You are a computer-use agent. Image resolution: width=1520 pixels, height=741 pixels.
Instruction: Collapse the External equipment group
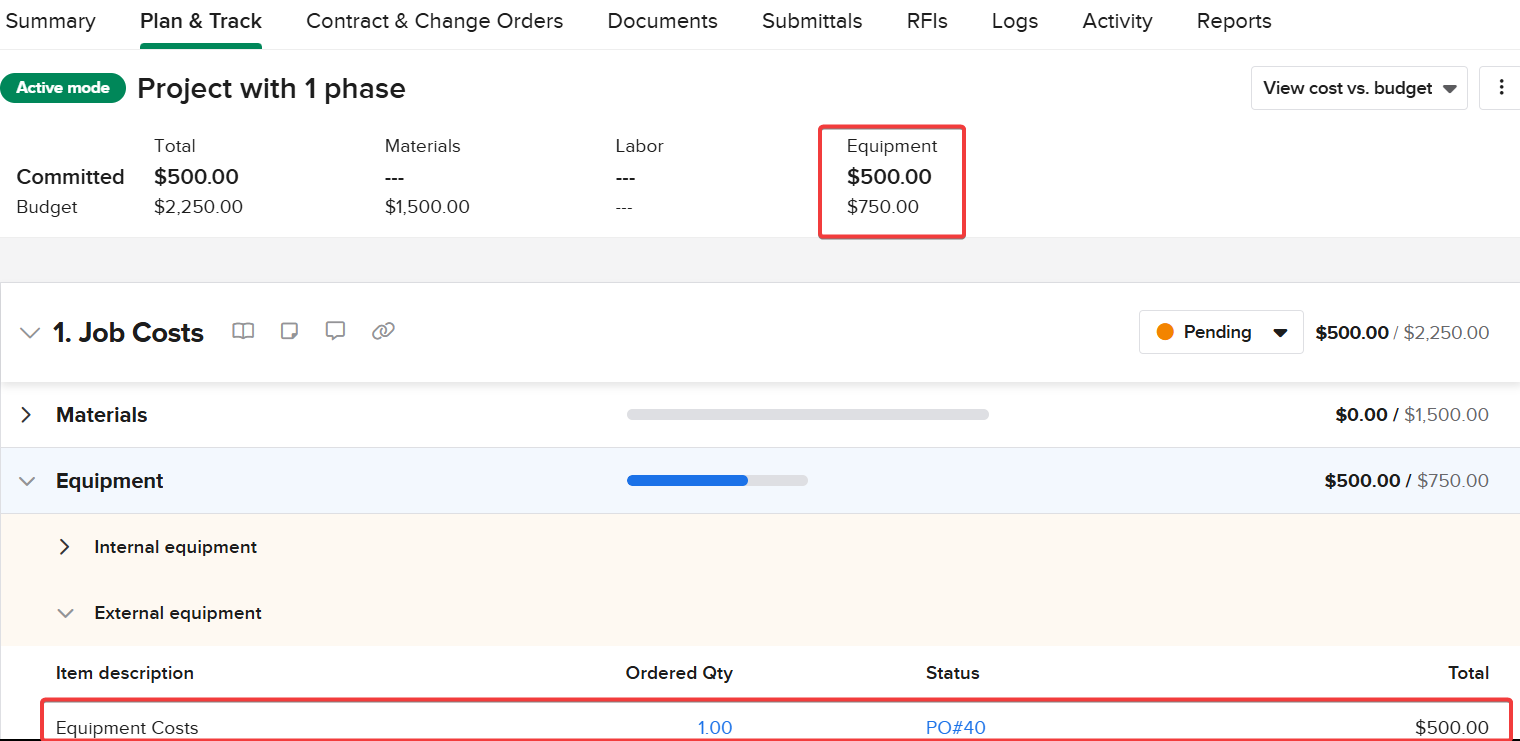(65, 613)
